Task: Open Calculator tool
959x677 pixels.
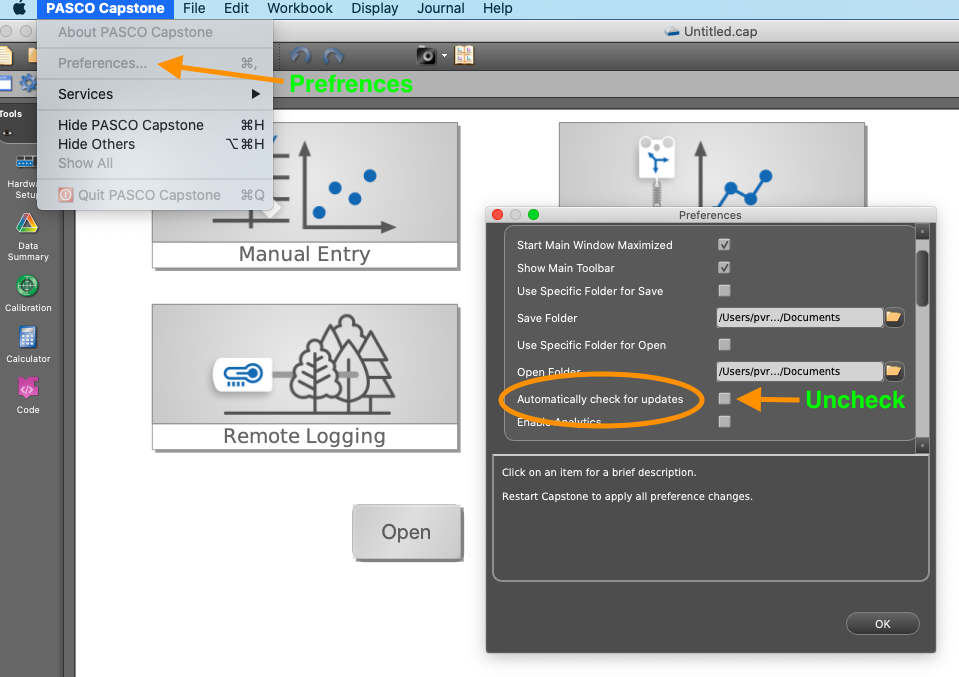Action: point(28,344)
